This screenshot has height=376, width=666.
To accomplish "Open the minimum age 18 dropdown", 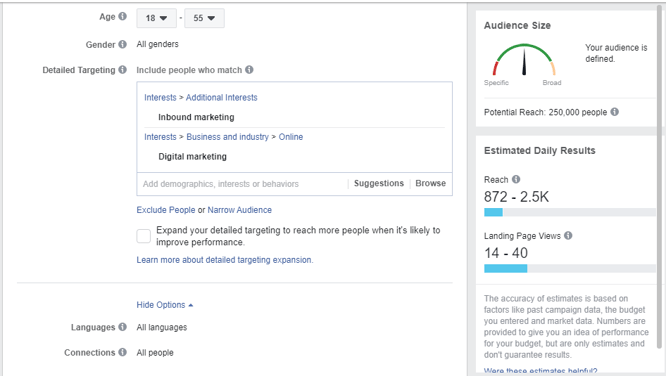I will click(x=156, y=18).
